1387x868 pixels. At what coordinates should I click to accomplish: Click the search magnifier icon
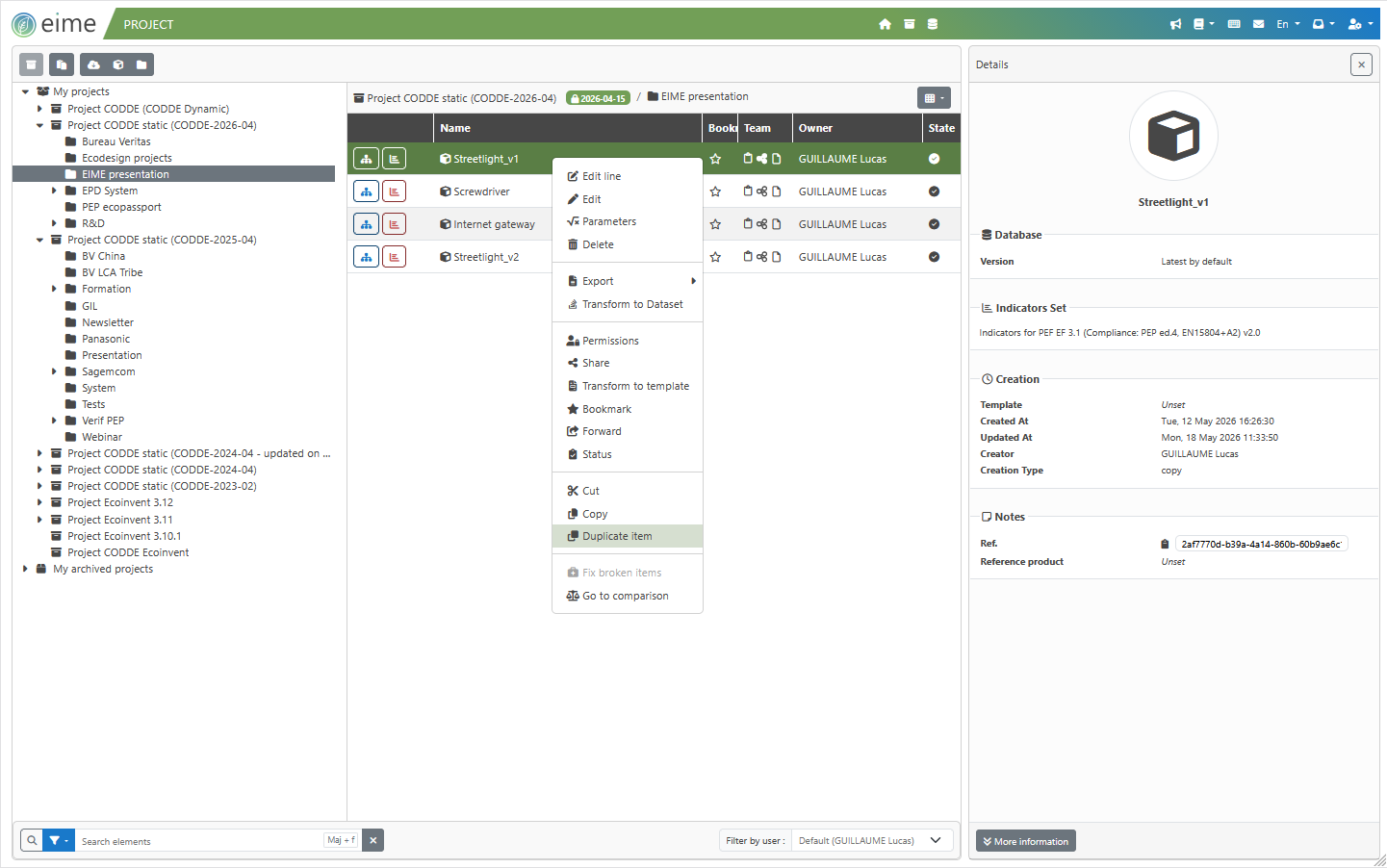click(32, 840)
